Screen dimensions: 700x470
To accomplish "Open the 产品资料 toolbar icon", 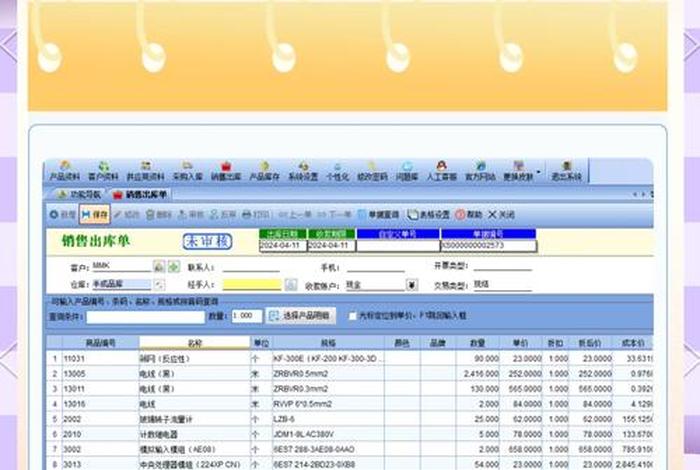I will tap(65, 170).
